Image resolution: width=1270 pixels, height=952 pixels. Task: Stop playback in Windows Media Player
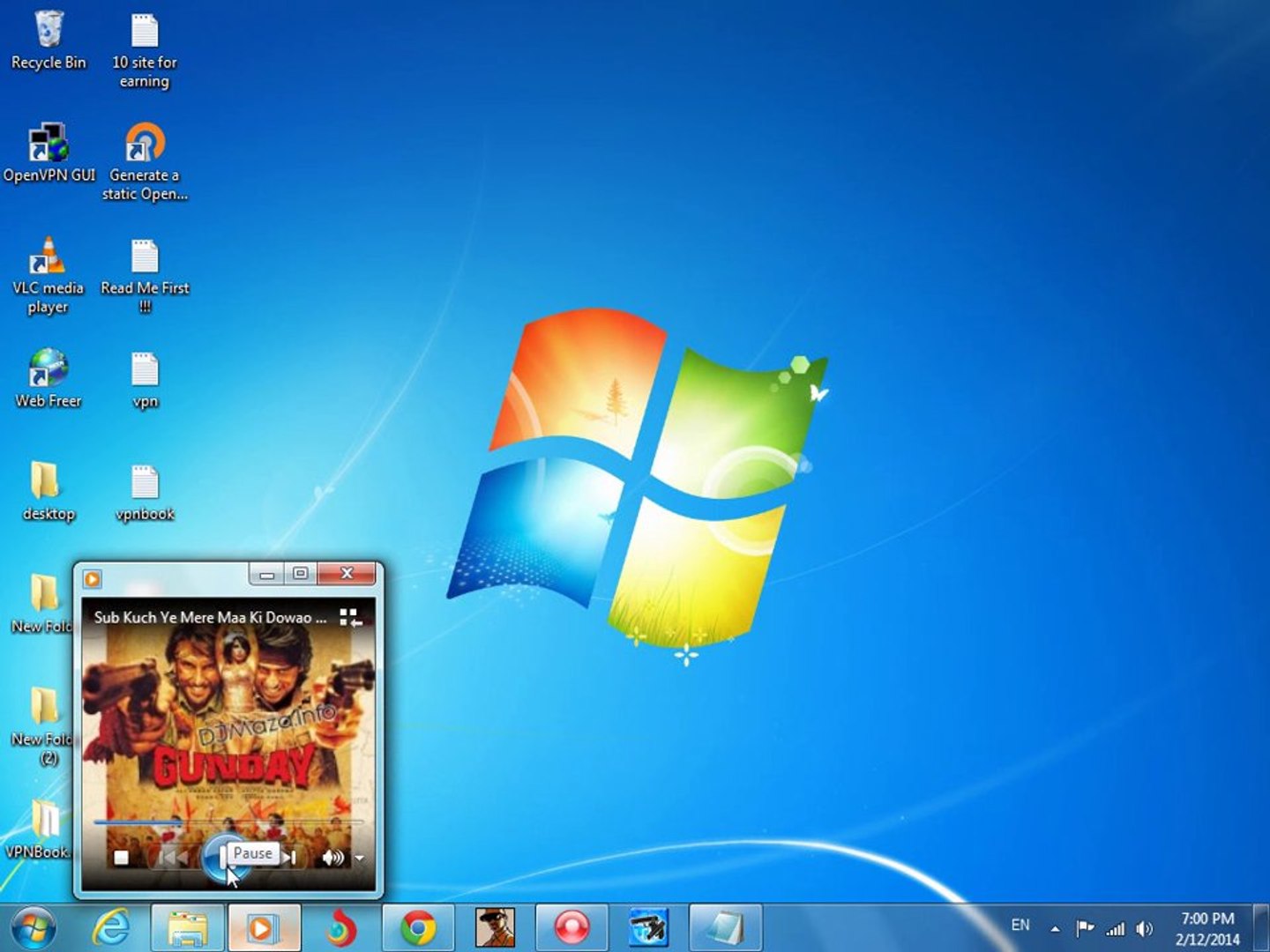click(x=122, y=858)
